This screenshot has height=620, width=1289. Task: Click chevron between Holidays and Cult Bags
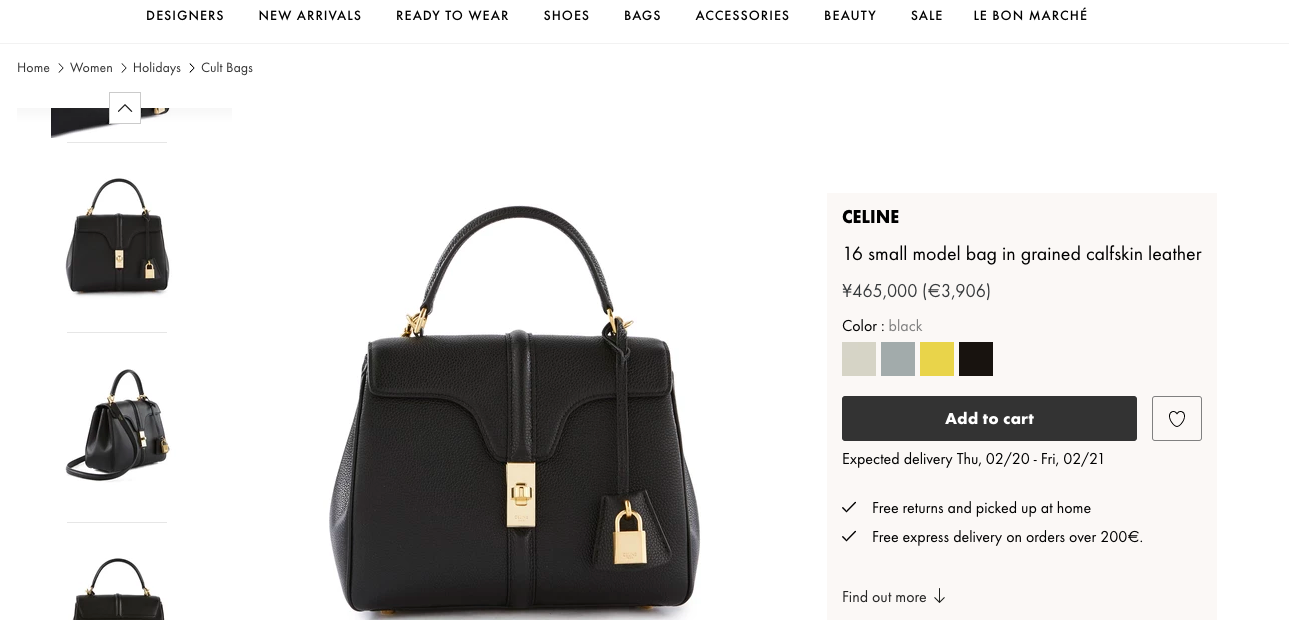(191, 68)
